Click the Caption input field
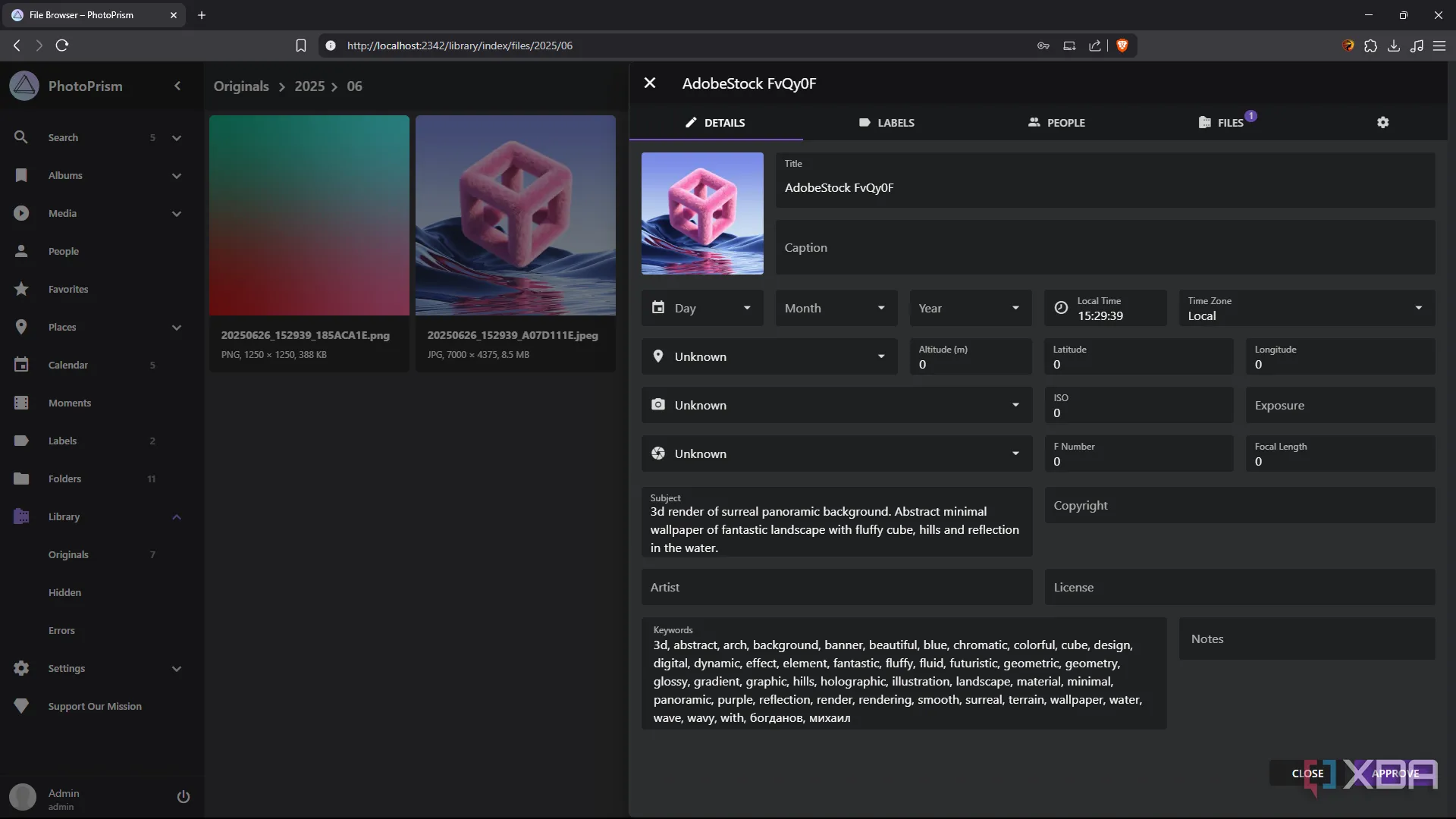 coord(1104,248)
